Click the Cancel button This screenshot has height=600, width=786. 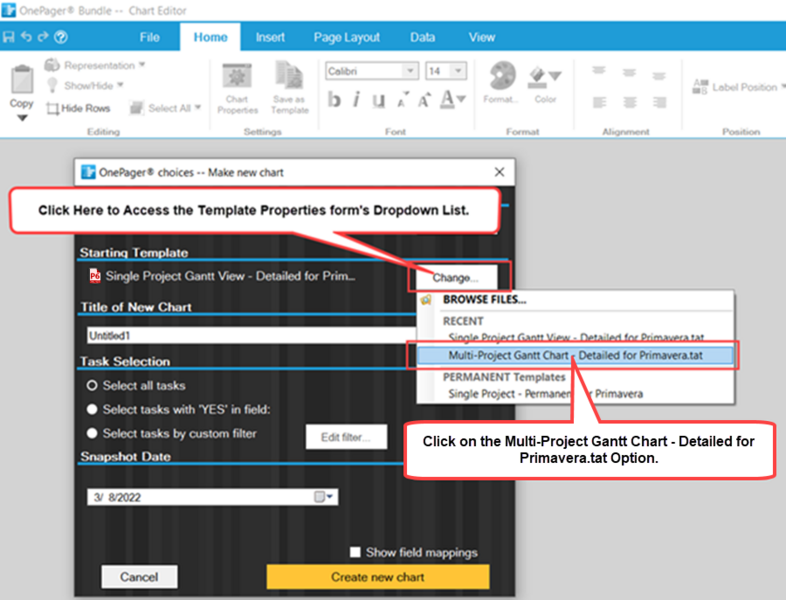[139, 577]
